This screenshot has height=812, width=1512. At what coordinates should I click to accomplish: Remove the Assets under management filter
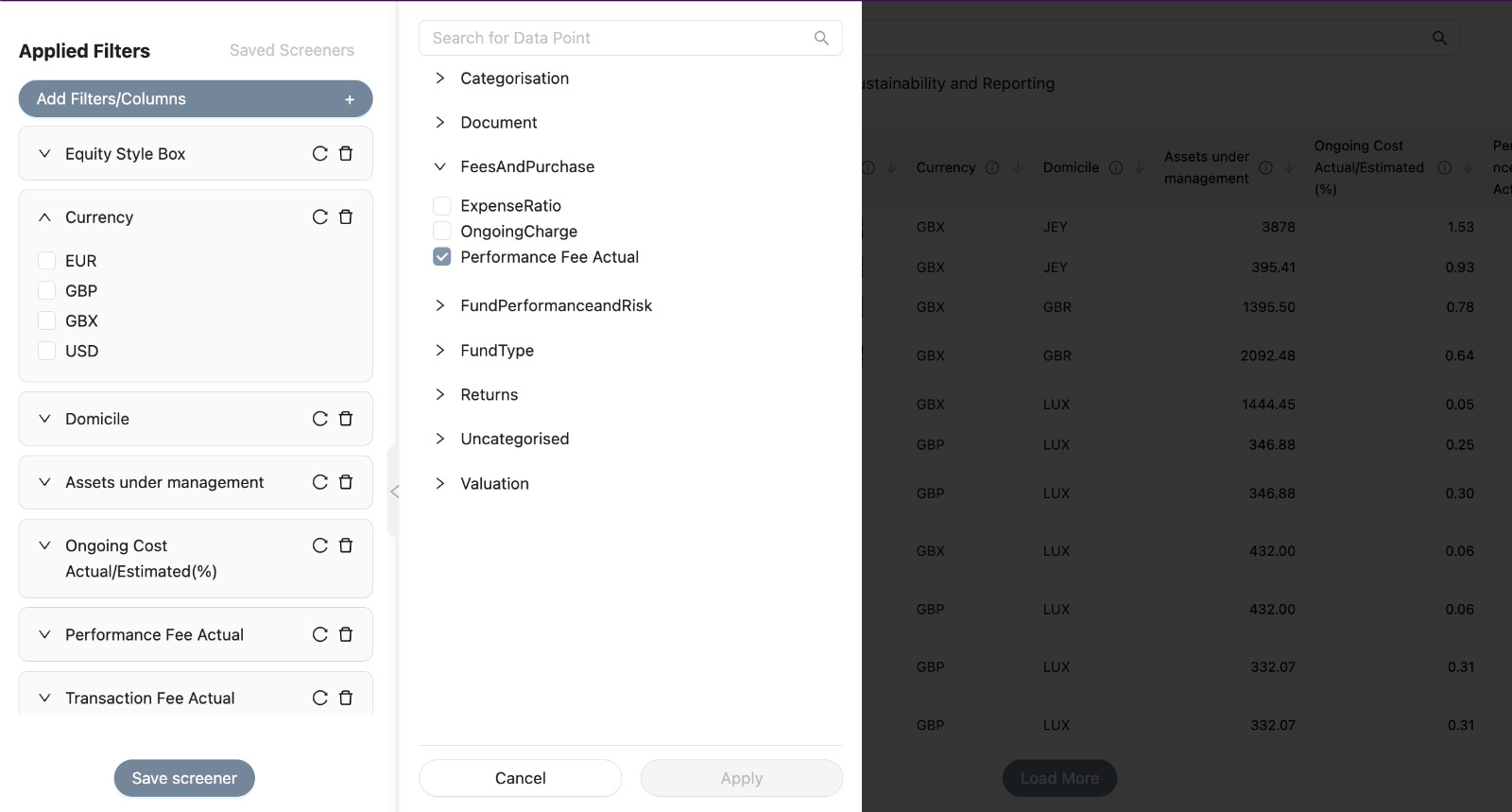click(x=346, y=482)
